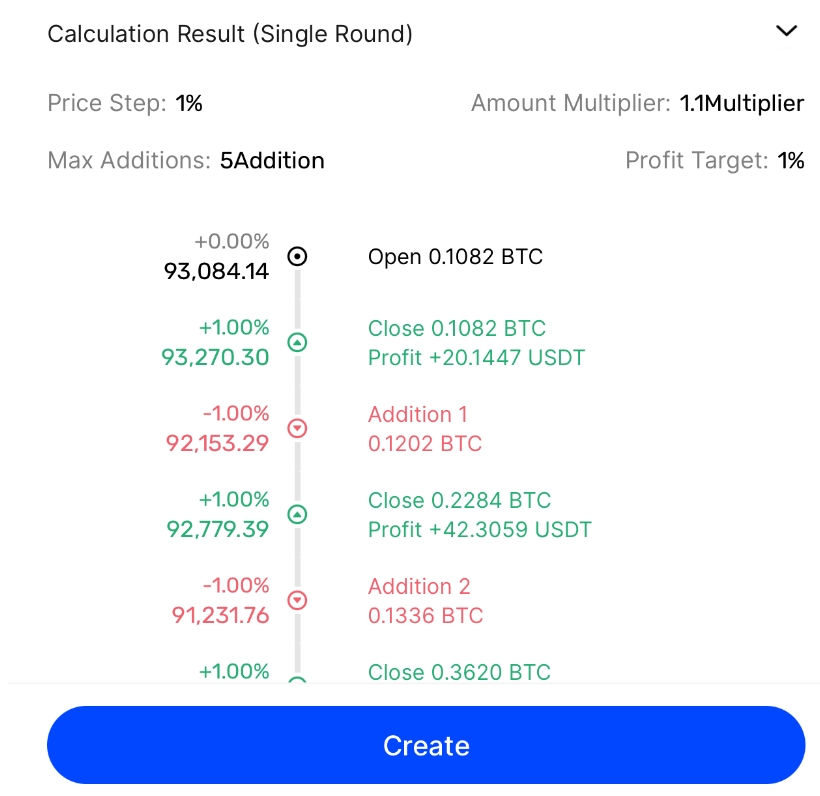
Task: Select the Addition 1 entry label
Action: coord(417,414)
